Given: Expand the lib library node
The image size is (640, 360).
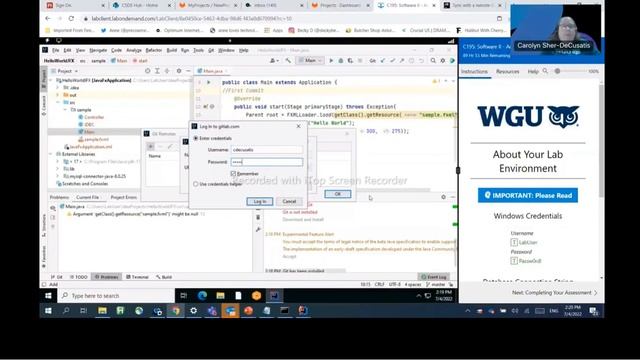Looking at the screenshot, I should pos(58,169).
